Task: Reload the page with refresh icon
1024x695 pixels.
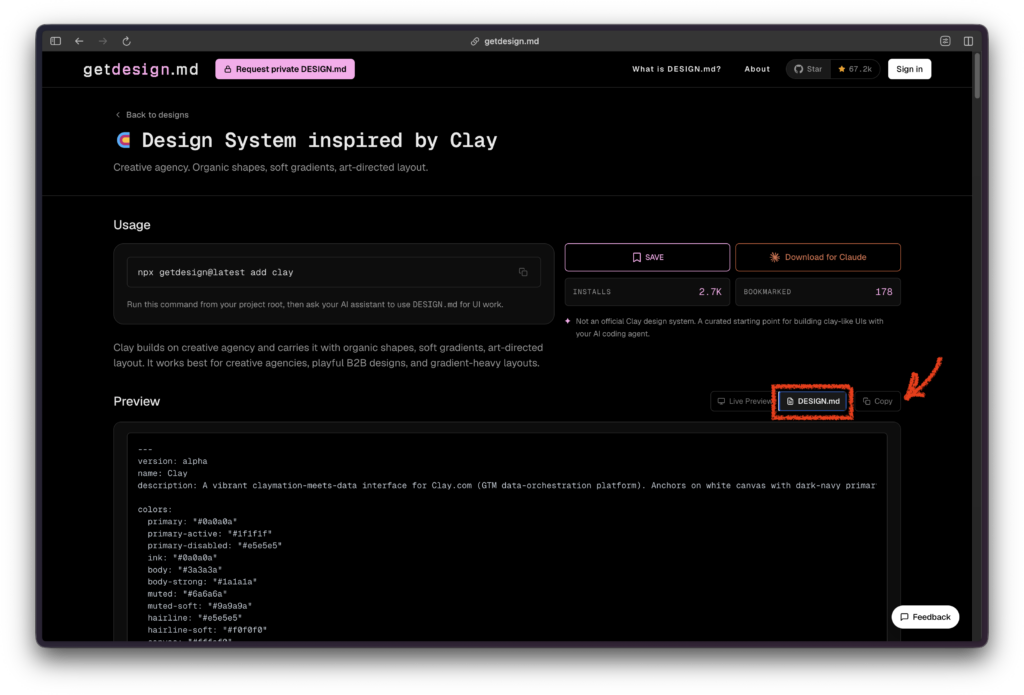Action: (126, 41)
